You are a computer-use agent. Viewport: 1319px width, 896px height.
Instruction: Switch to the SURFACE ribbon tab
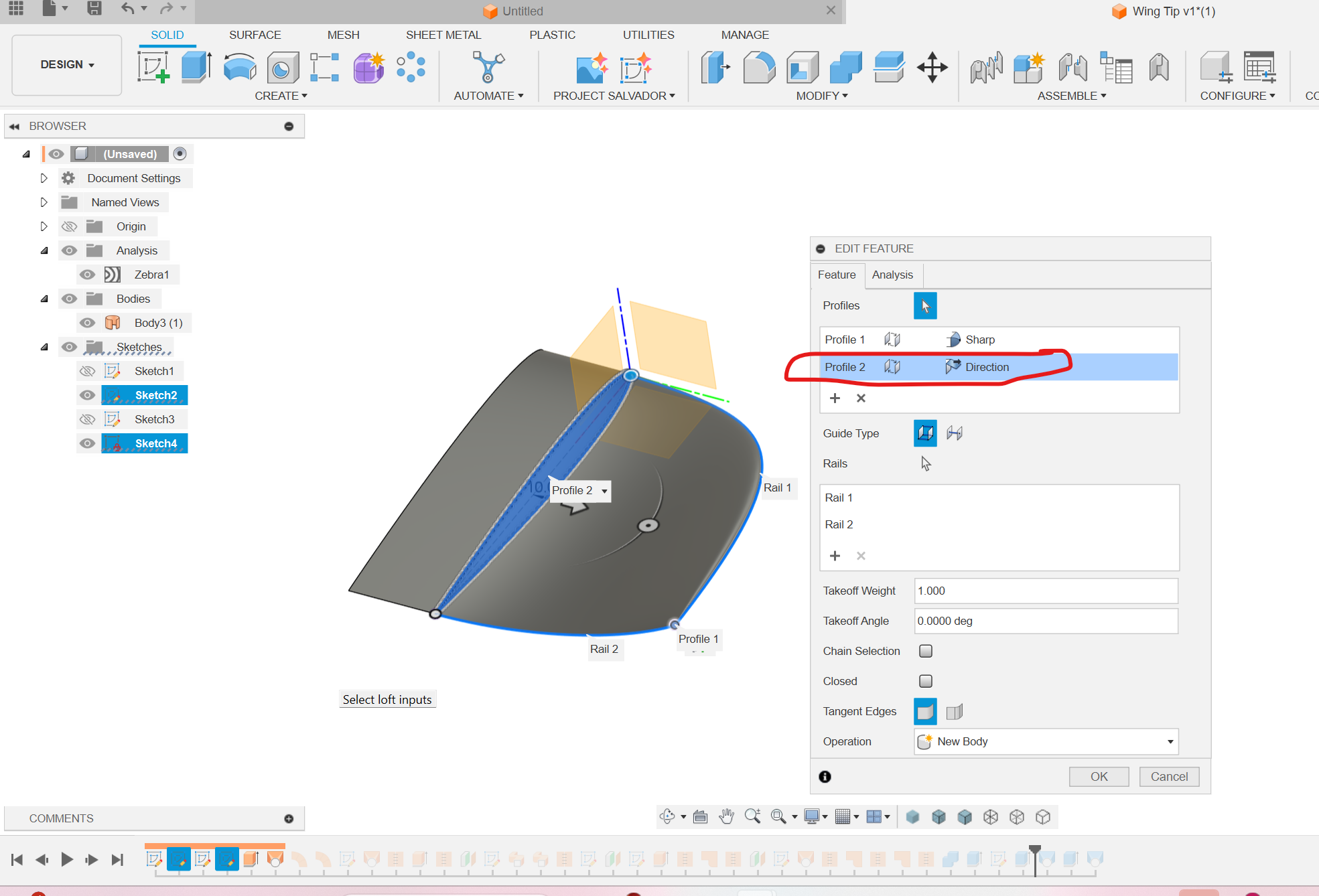tap(255, 34)
